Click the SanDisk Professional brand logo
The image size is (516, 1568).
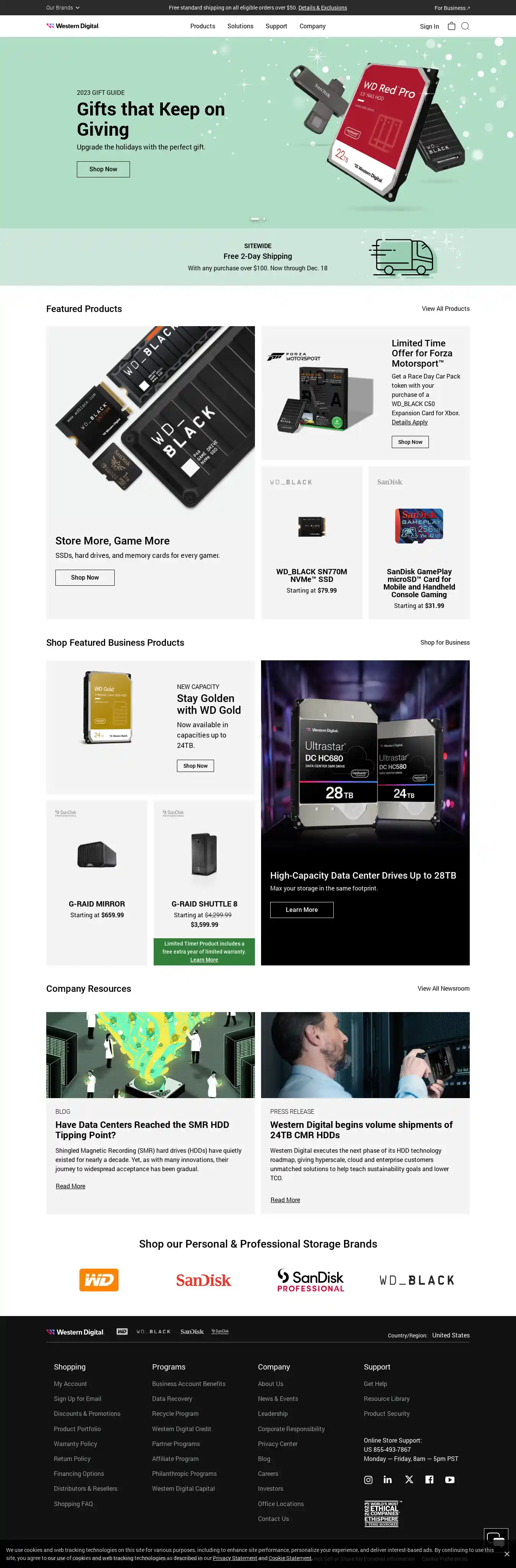(x=311, y=1280)
